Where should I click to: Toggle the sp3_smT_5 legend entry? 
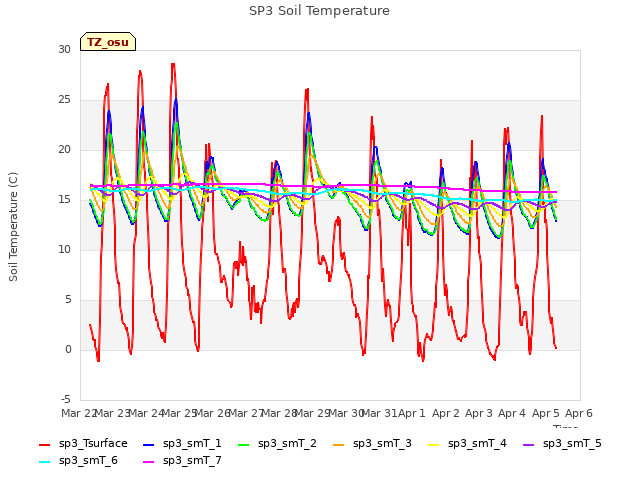(562, 443)
